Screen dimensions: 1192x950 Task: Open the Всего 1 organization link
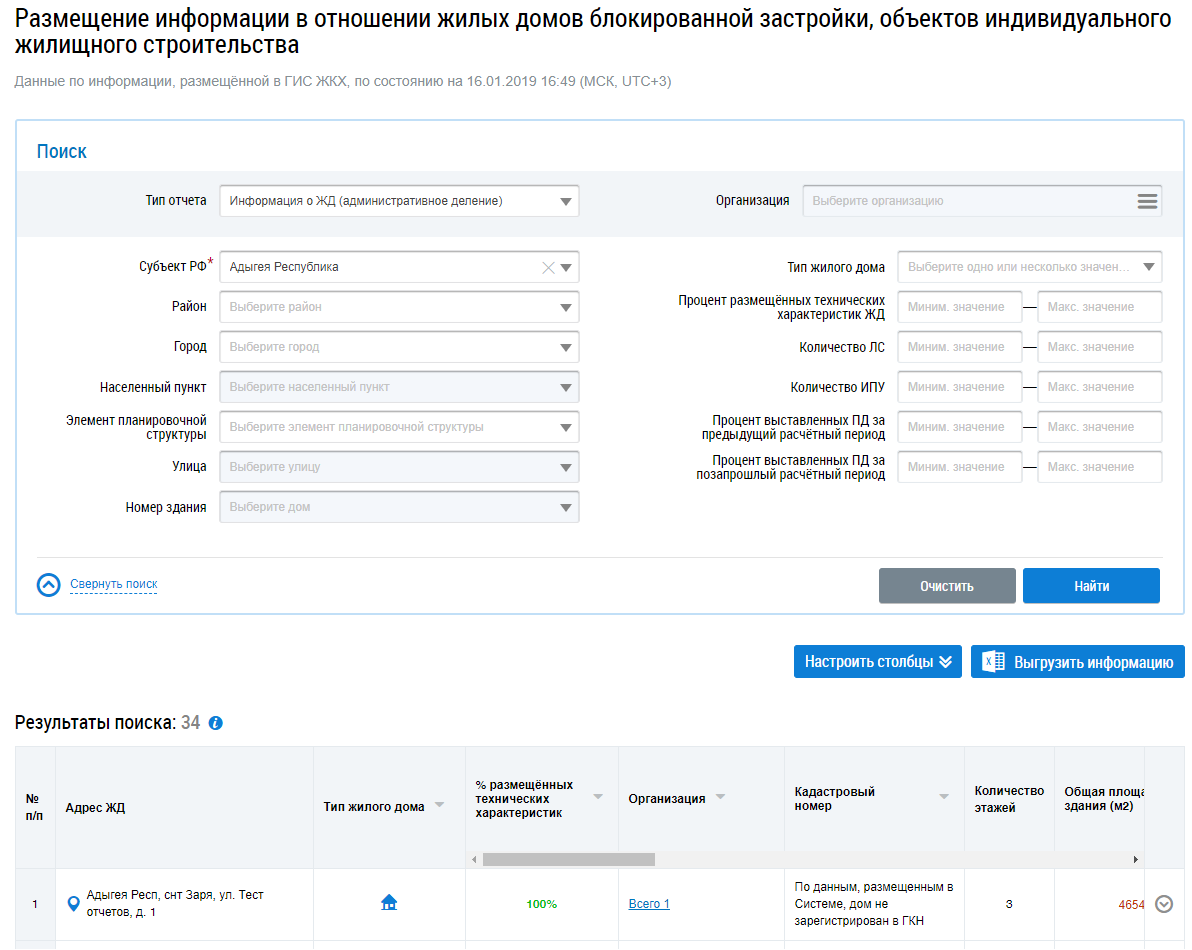(649, 904)
